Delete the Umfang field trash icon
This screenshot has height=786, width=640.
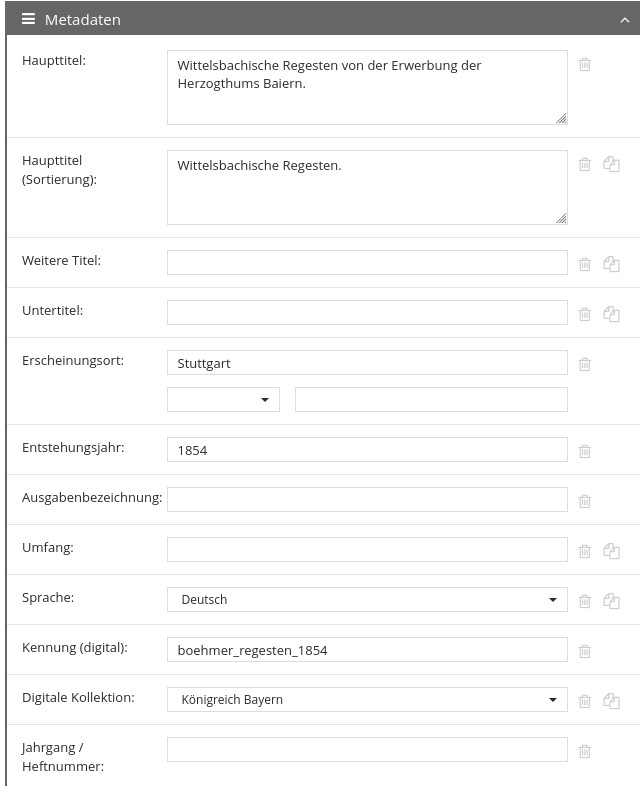584,551
